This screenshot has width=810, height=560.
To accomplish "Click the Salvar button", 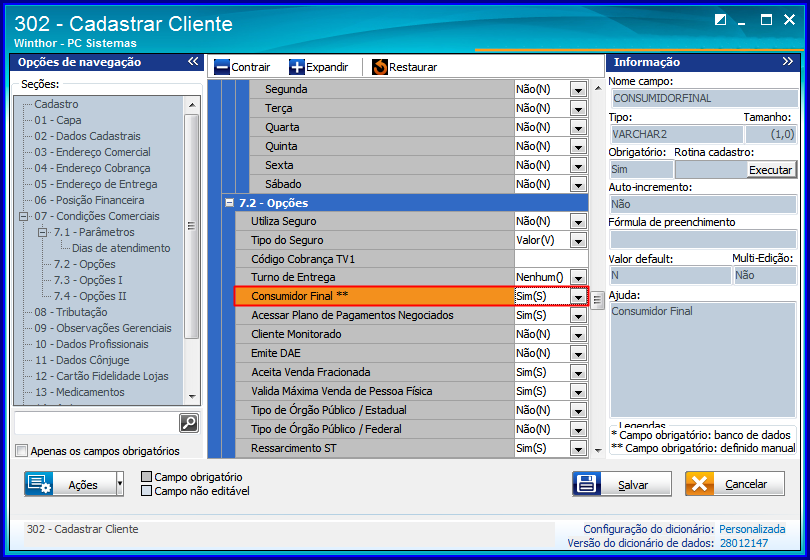I will pyautogui.click(x=622, y=484).
